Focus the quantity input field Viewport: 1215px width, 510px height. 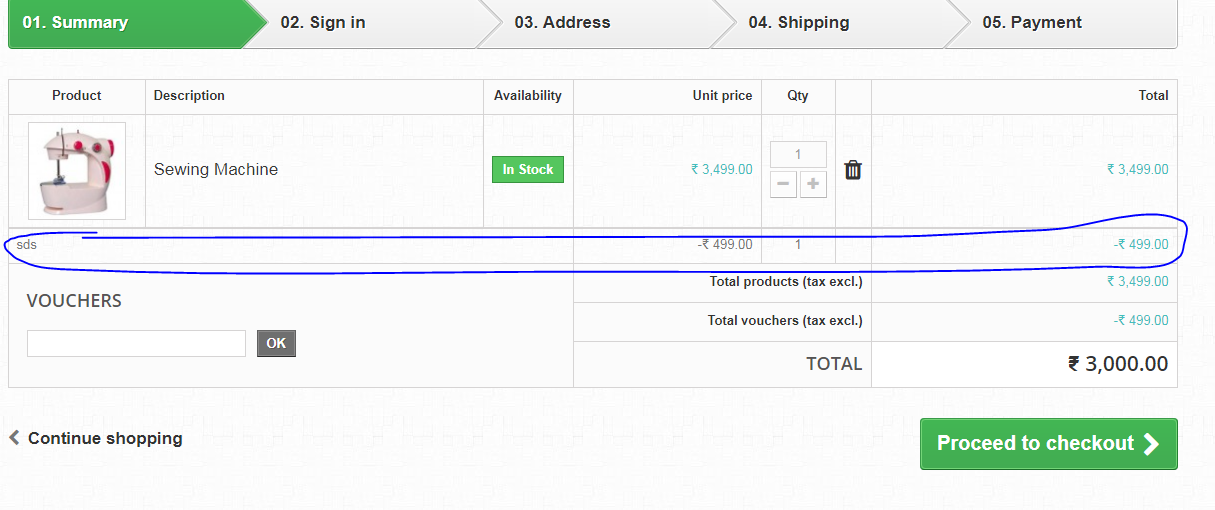(798, 155)
